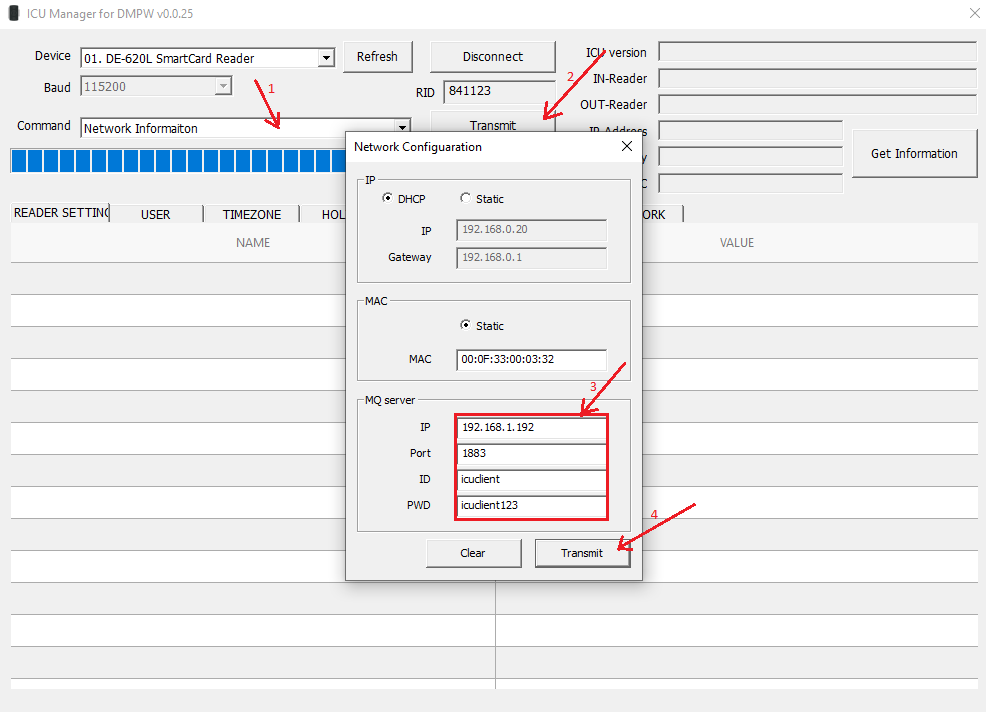
Task: Expand the Command dropdown
Action: point(402,127)
